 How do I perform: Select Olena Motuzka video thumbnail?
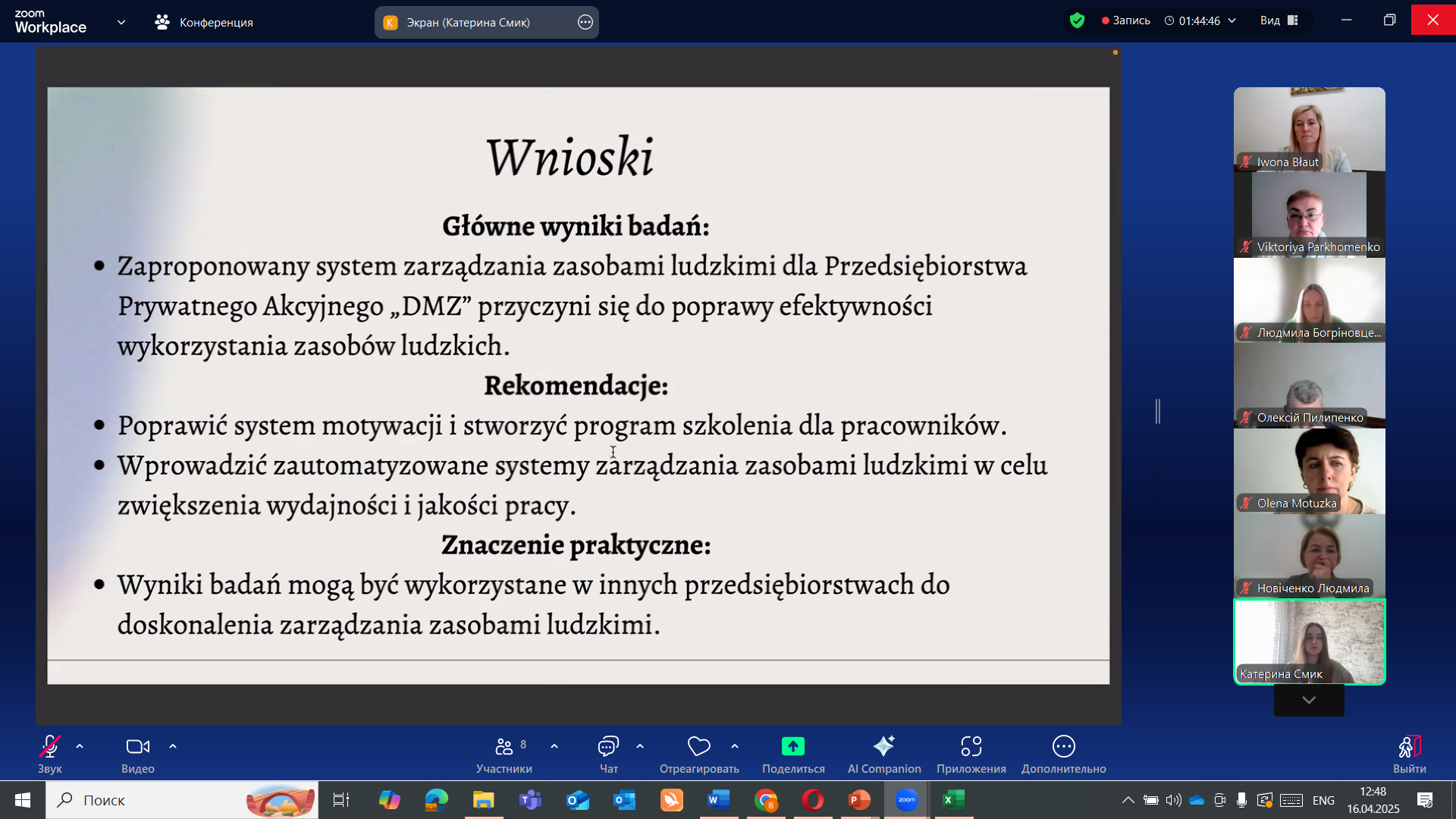(x=1309, y=472)
